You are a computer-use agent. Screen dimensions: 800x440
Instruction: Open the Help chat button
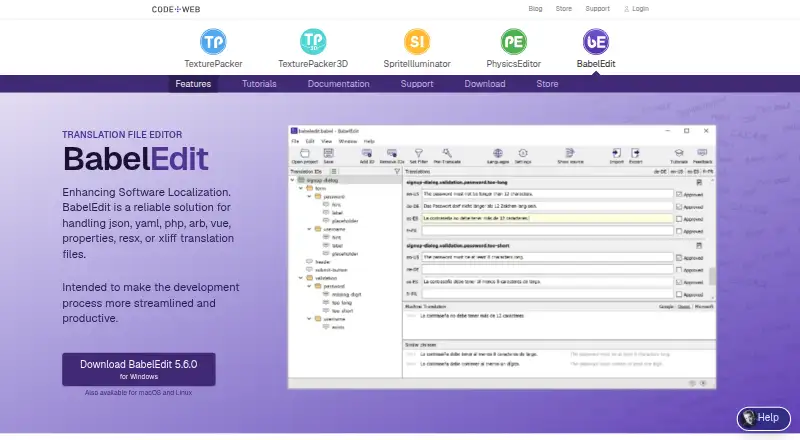click(763, 418)
